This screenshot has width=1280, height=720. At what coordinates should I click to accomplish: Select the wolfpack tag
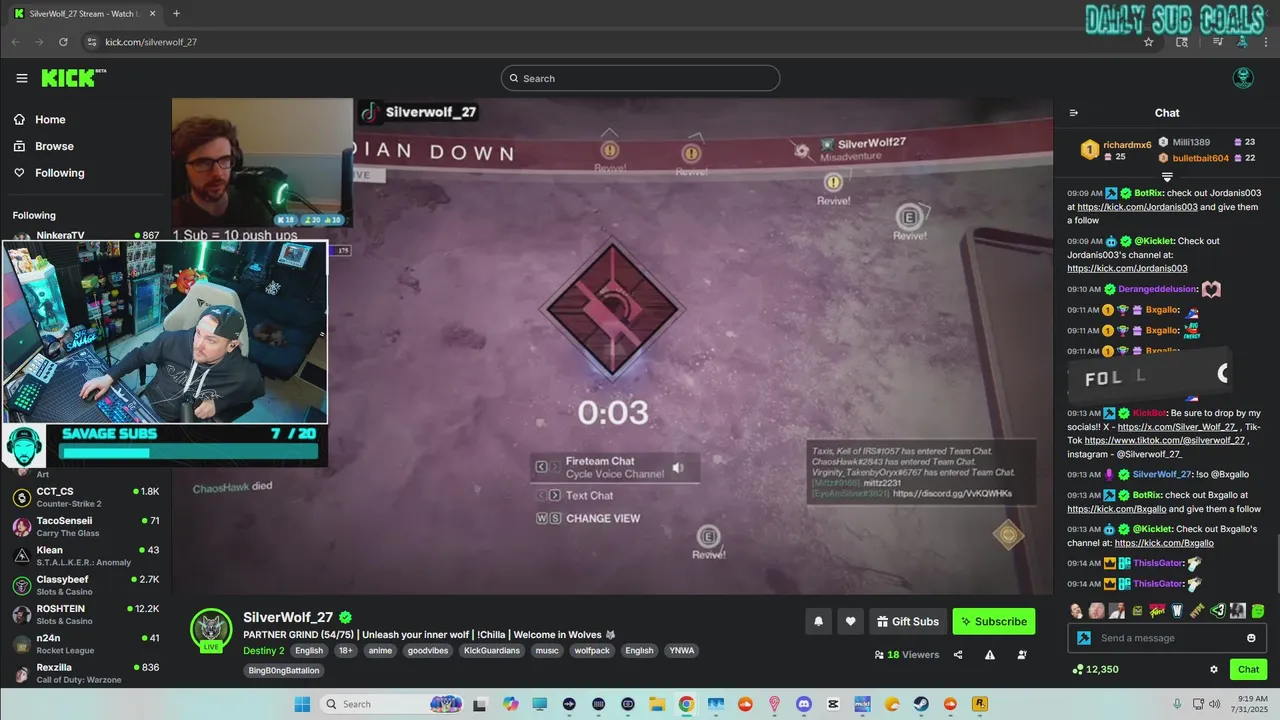coord(592,650)
